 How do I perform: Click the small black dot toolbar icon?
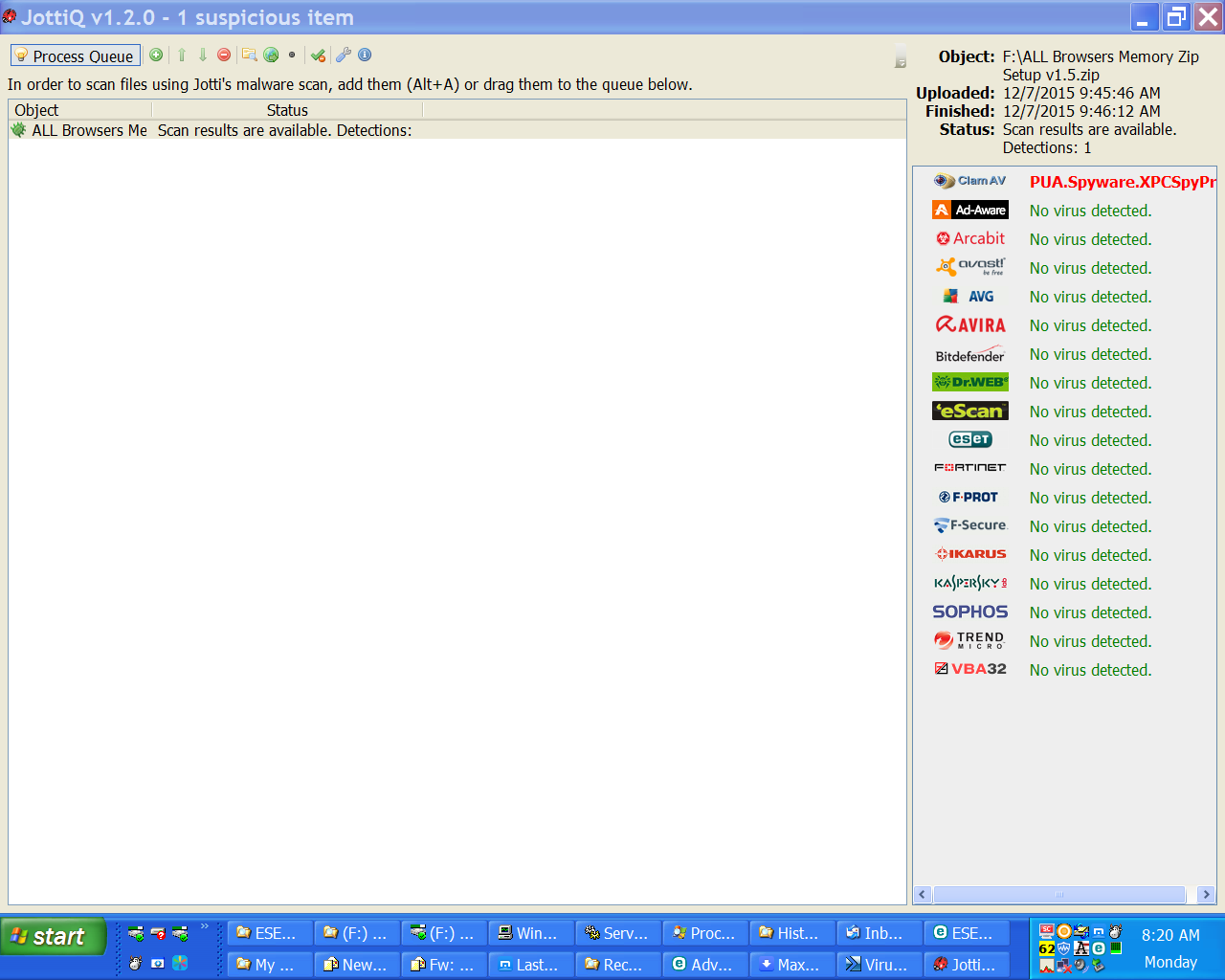[x=292, y=56]
